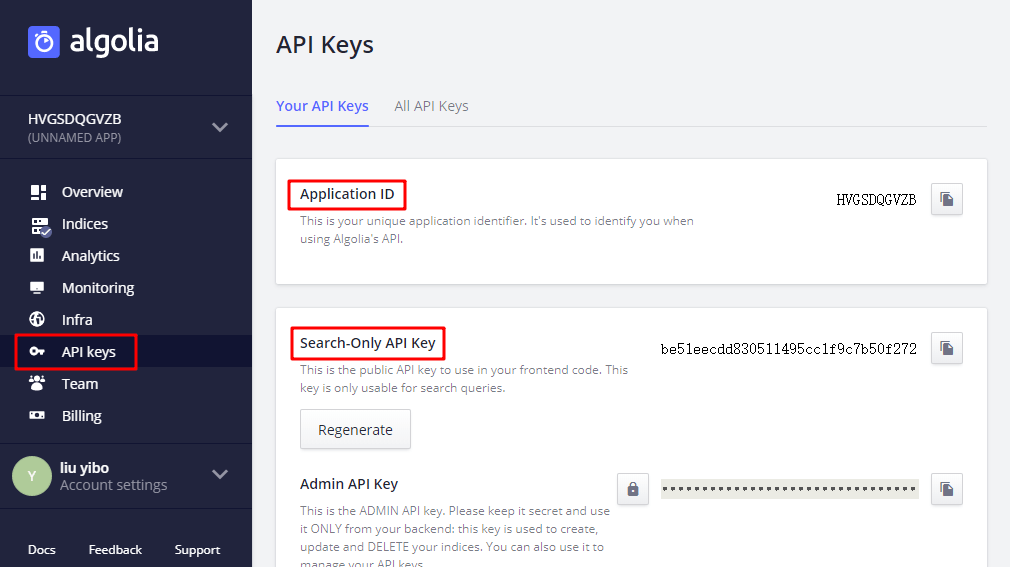The width and height of the screenshot is (1010, 567).
Task: Copy the Admin API Key
Action: pyautogui.click(x=946, y=489)
